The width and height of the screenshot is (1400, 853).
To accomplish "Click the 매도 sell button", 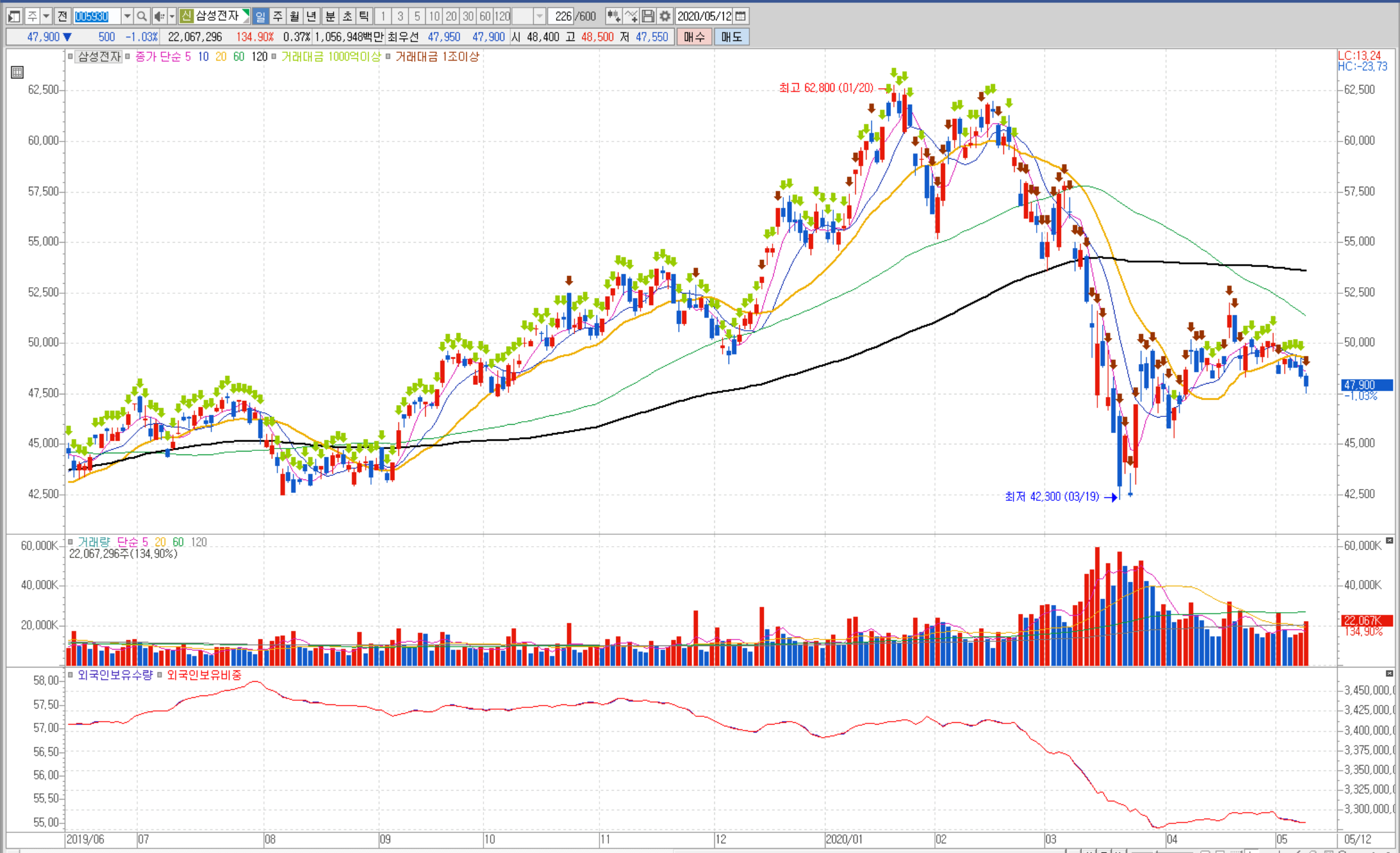I will 732,37.
